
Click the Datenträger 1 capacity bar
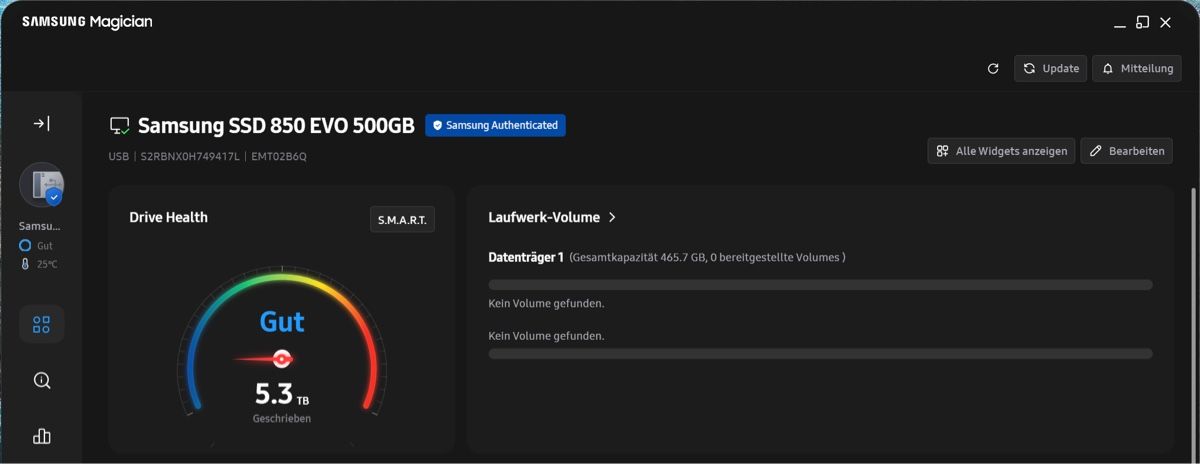click(820, 285)
